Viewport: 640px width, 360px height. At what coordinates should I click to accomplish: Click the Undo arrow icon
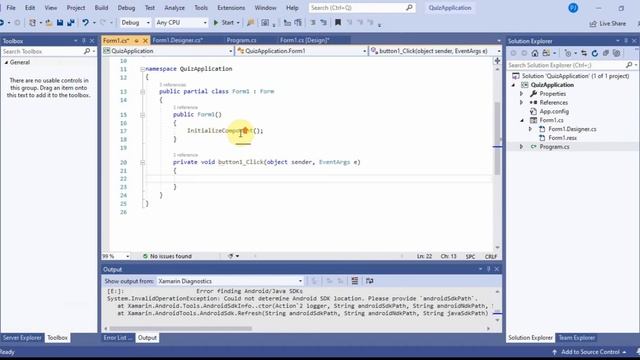point(85,22)
